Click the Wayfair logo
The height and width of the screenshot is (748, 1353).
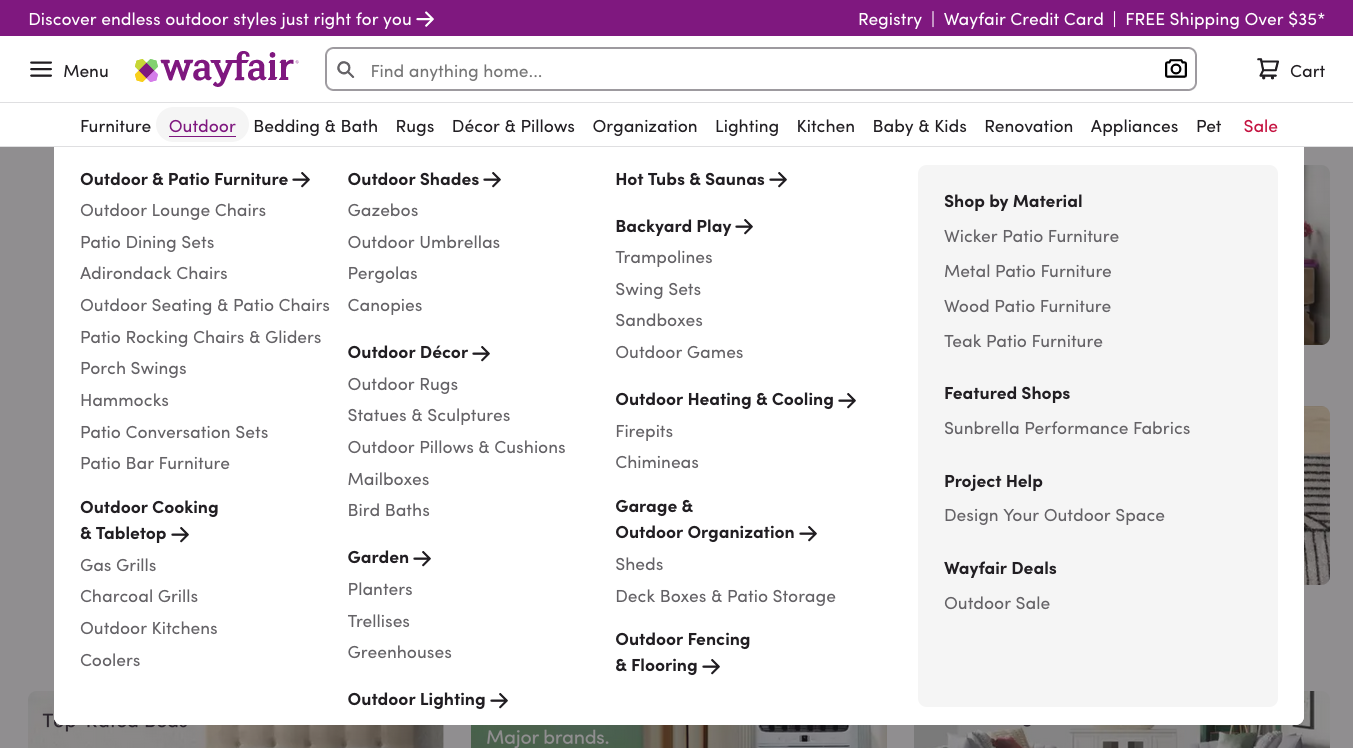215,68
